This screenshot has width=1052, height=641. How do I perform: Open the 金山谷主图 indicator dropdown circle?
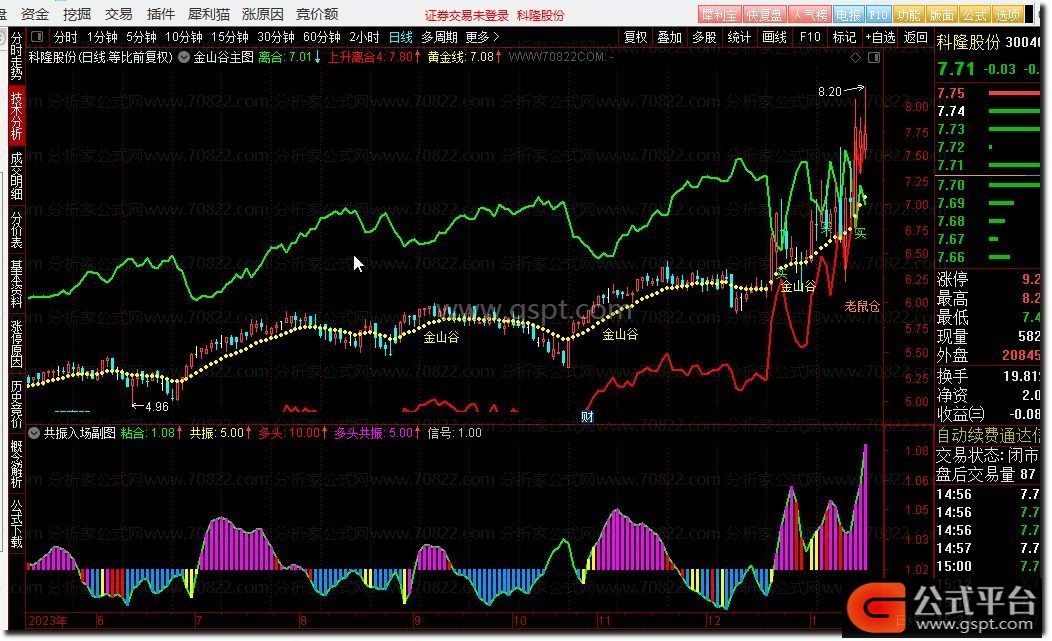(184, 57)
